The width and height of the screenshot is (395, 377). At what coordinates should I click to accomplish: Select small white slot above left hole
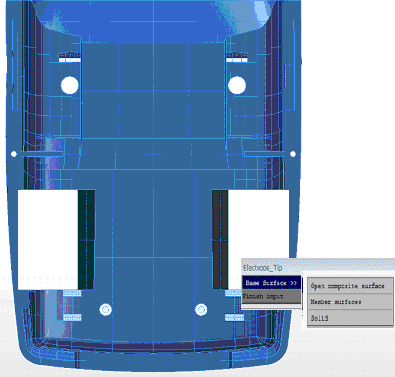pos(70,60)
